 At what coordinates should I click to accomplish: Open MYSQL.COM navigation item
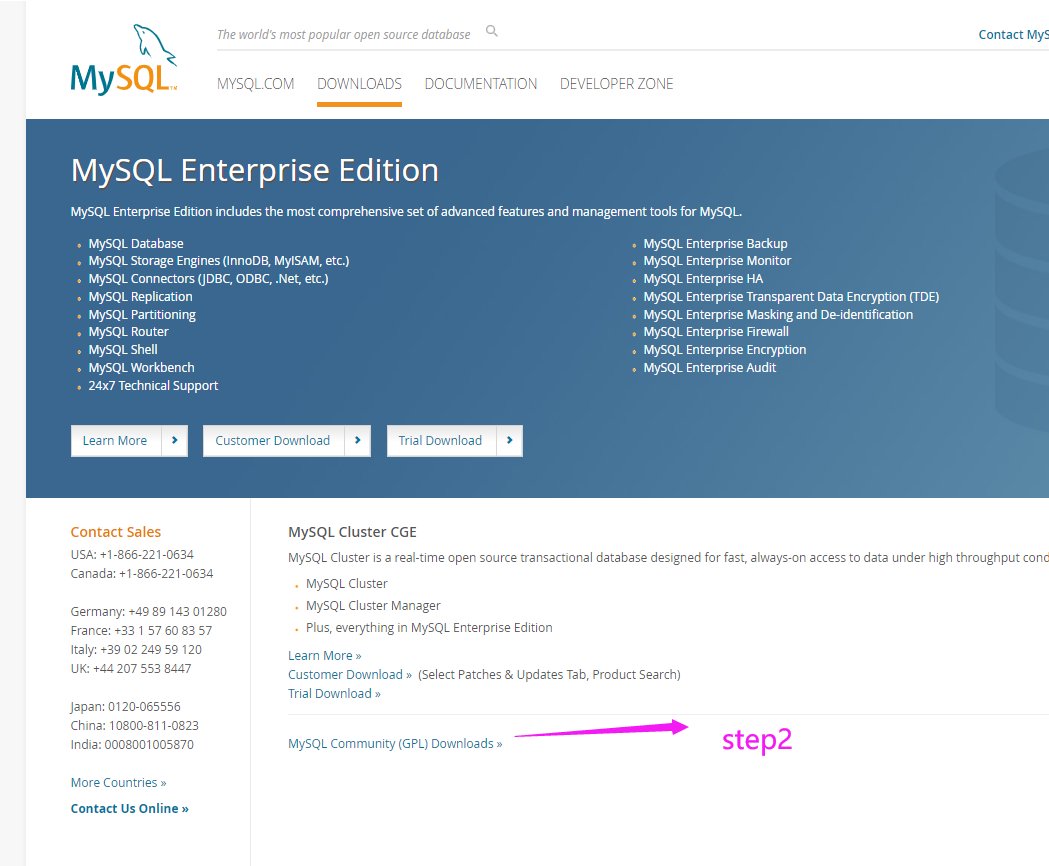tap(255, 84)
